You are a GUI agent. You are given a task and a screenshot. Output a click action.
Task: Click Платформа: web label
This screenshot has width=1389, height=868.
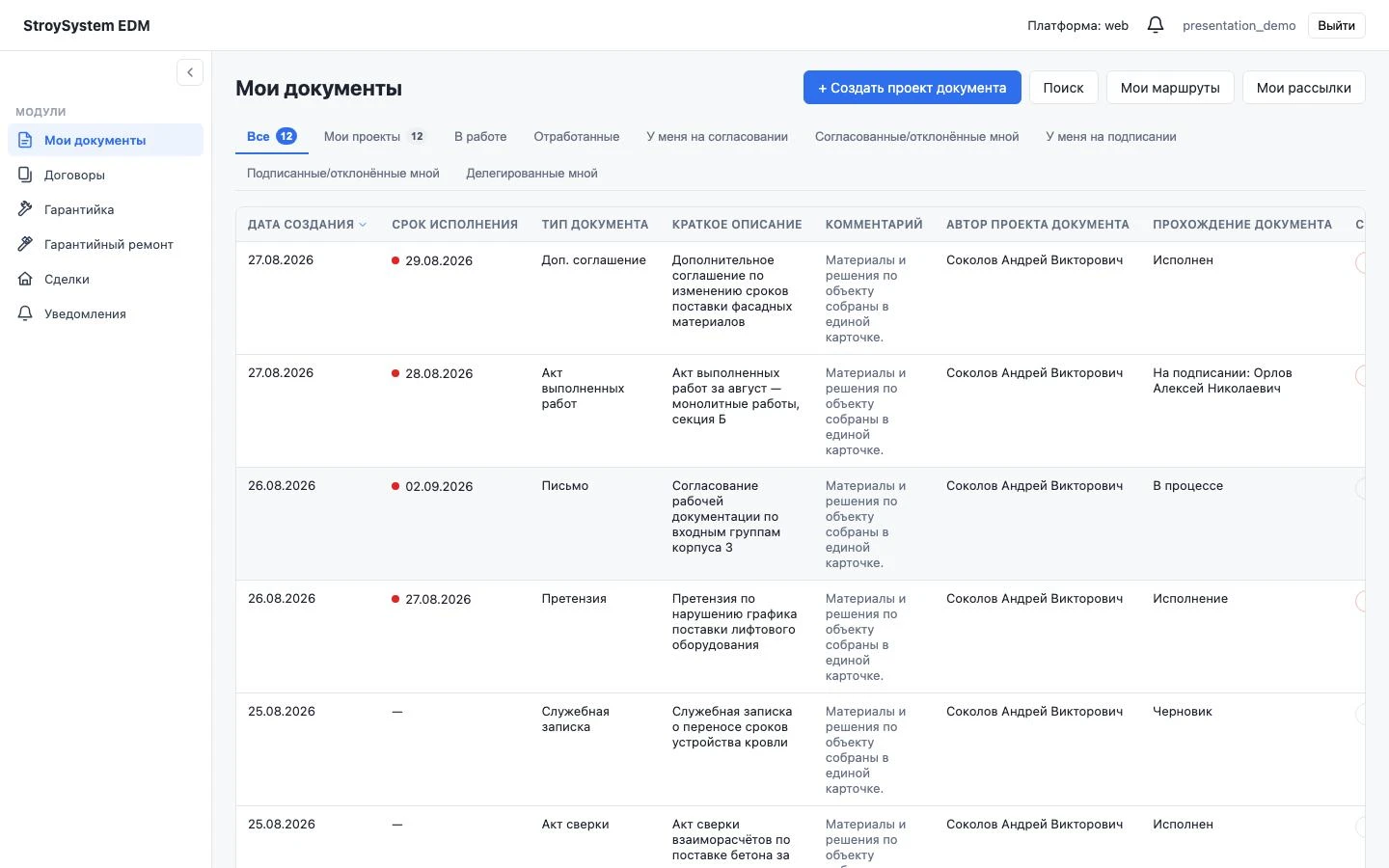(1077, 25)
